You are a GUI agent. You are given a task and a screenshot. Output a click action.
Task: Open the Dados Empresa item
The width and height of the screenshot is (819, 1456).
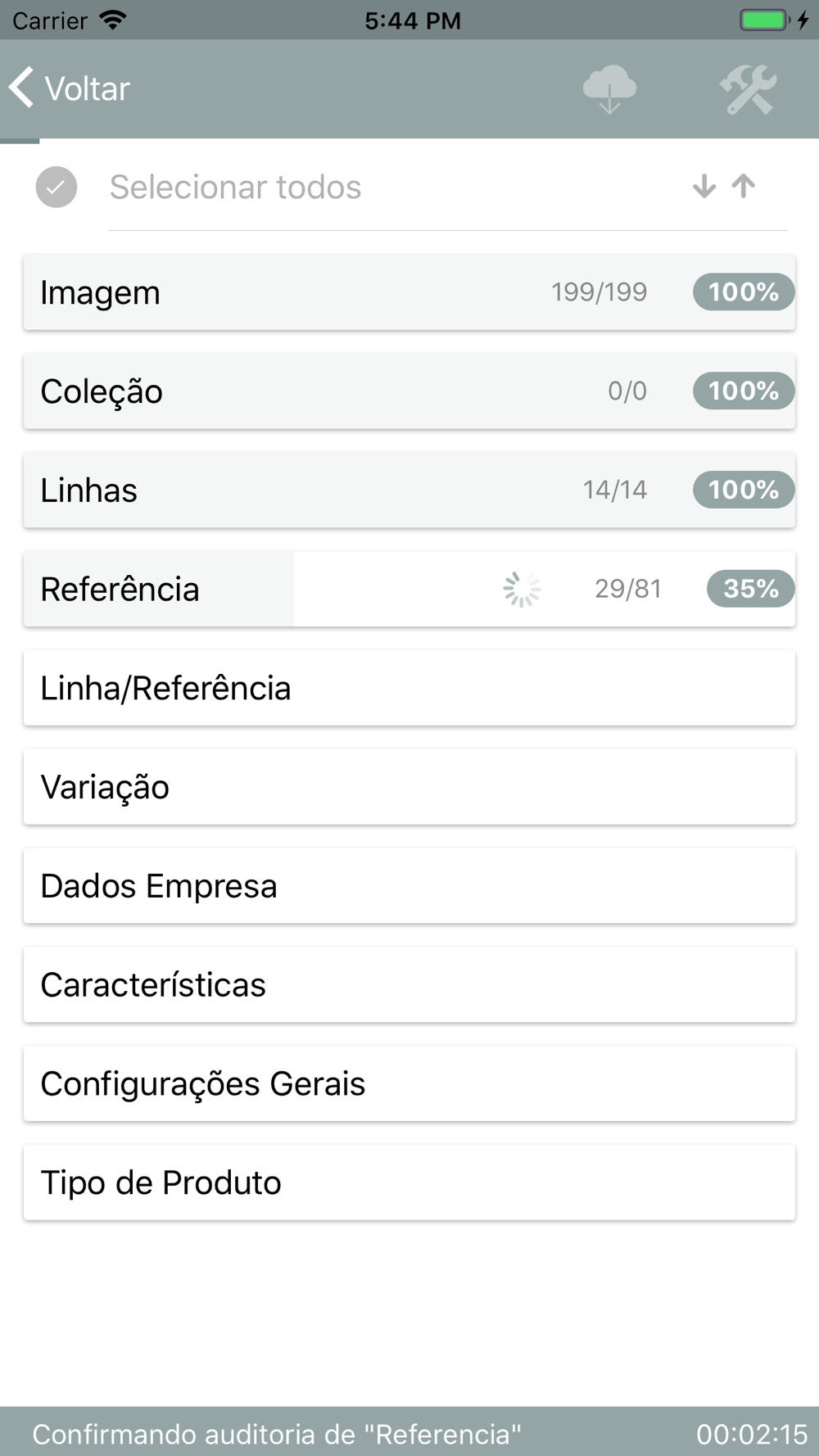(x=409, y=886)
